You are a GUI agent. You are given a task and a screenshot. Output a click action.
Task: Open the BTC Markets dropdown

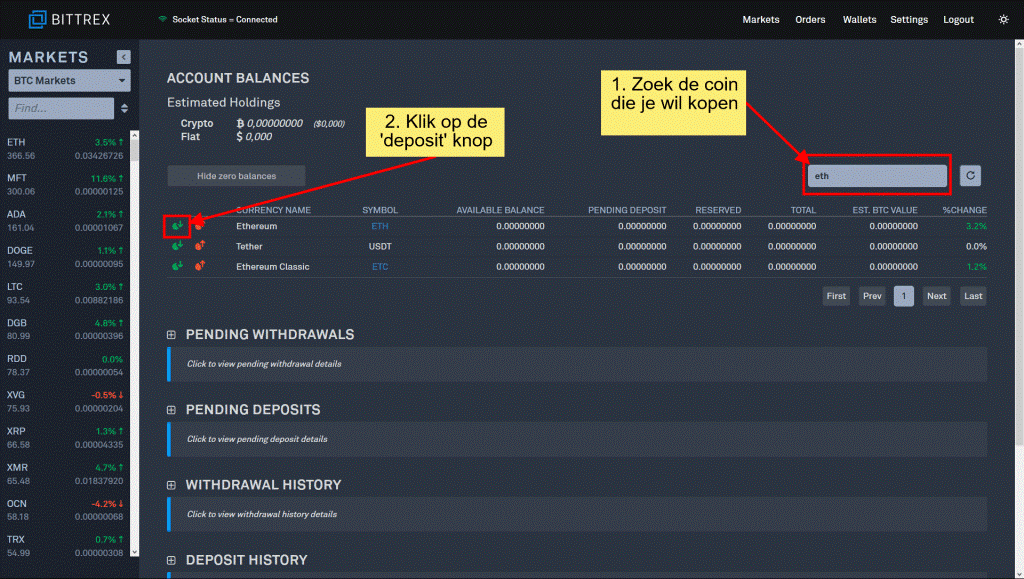click(x=69, y=80)
